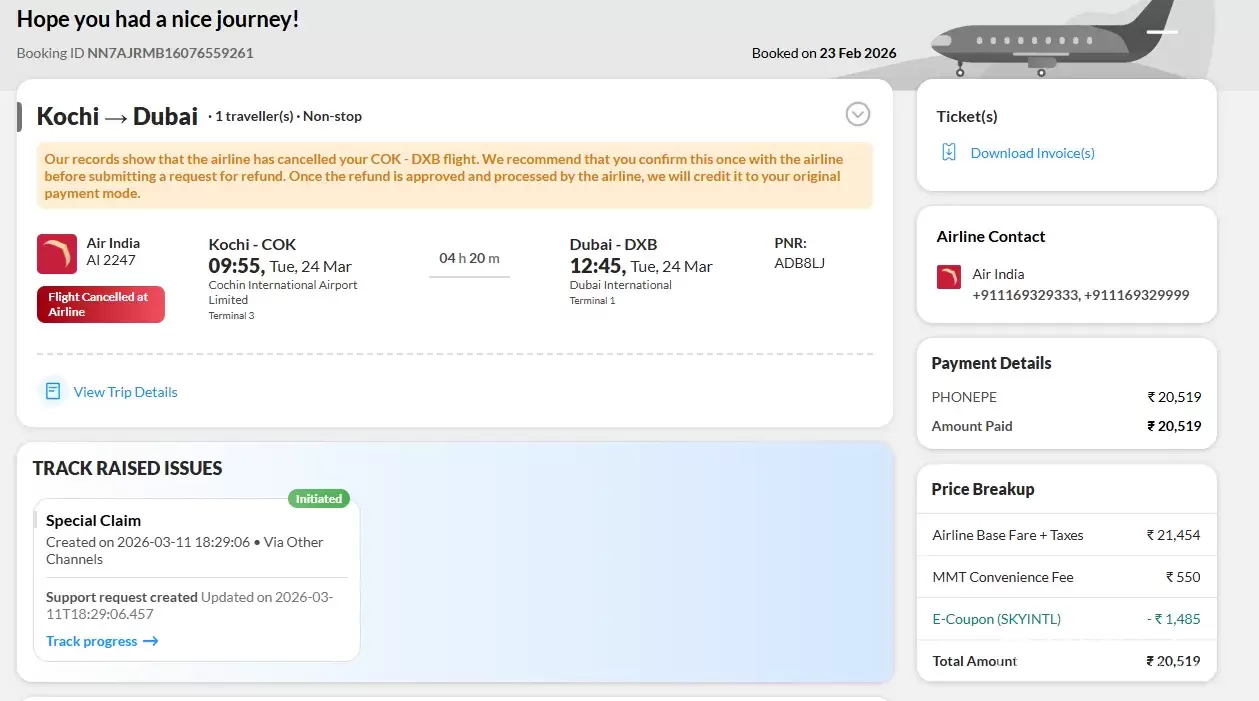
Task: Select the PNR code ADB8LJ
Action: [800, 264]
